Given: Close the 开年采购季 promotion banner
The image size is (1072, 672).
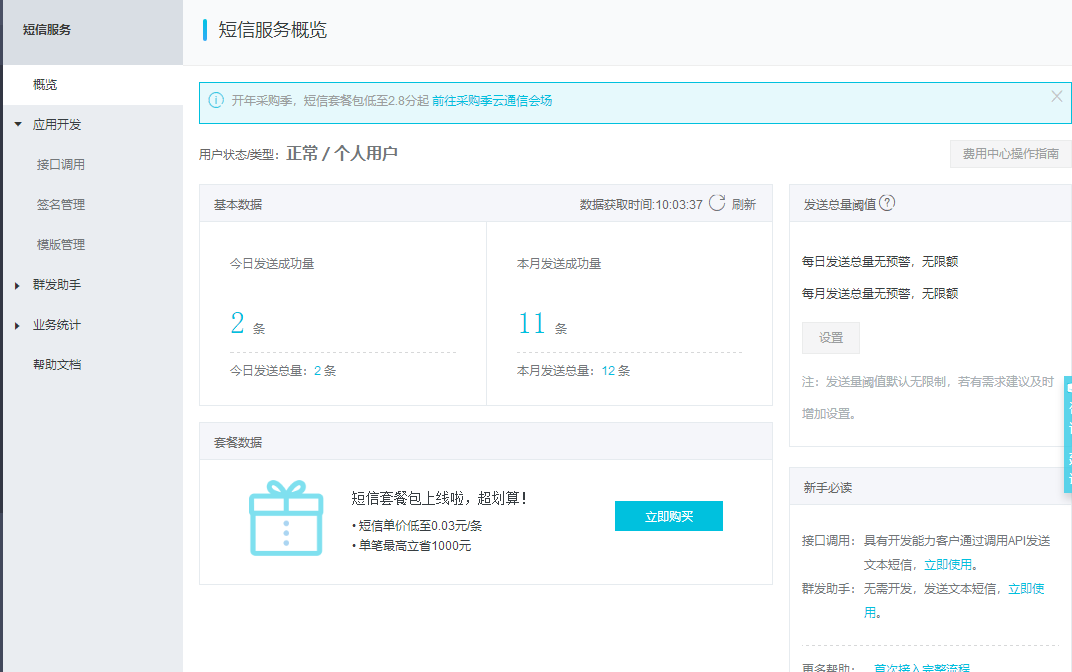Looking at the screenshot, I should pyautogui.click(x=1057, y=97).
